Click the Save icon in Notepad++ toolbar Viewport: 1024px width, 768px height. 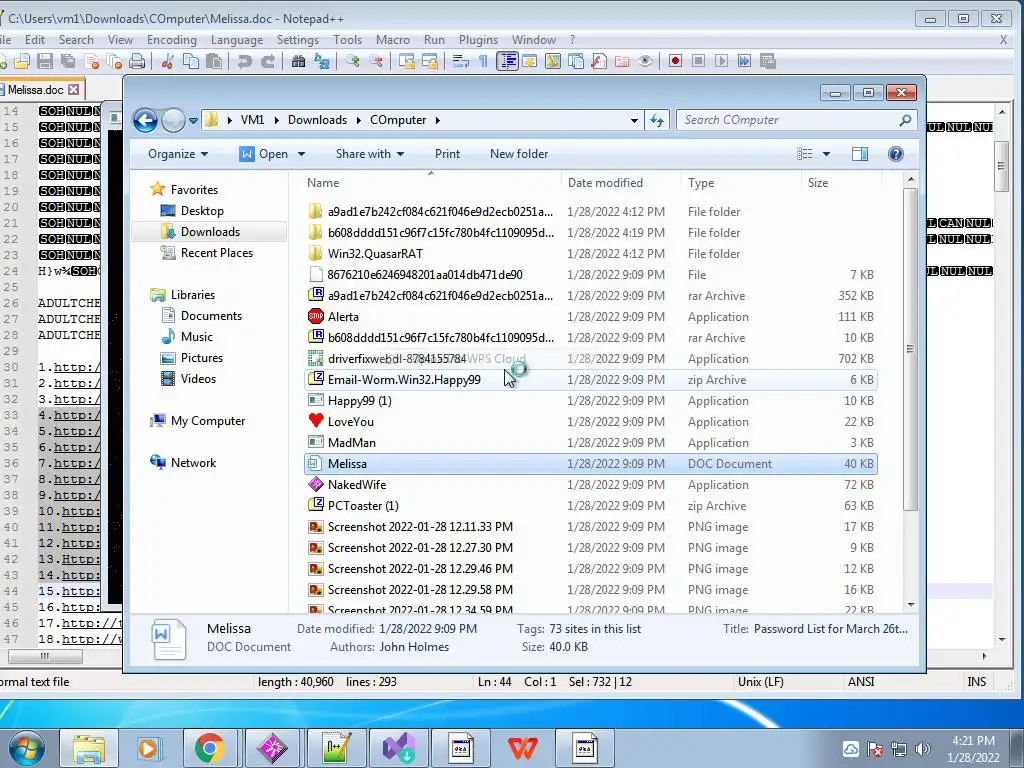click(x=45, y=61)
